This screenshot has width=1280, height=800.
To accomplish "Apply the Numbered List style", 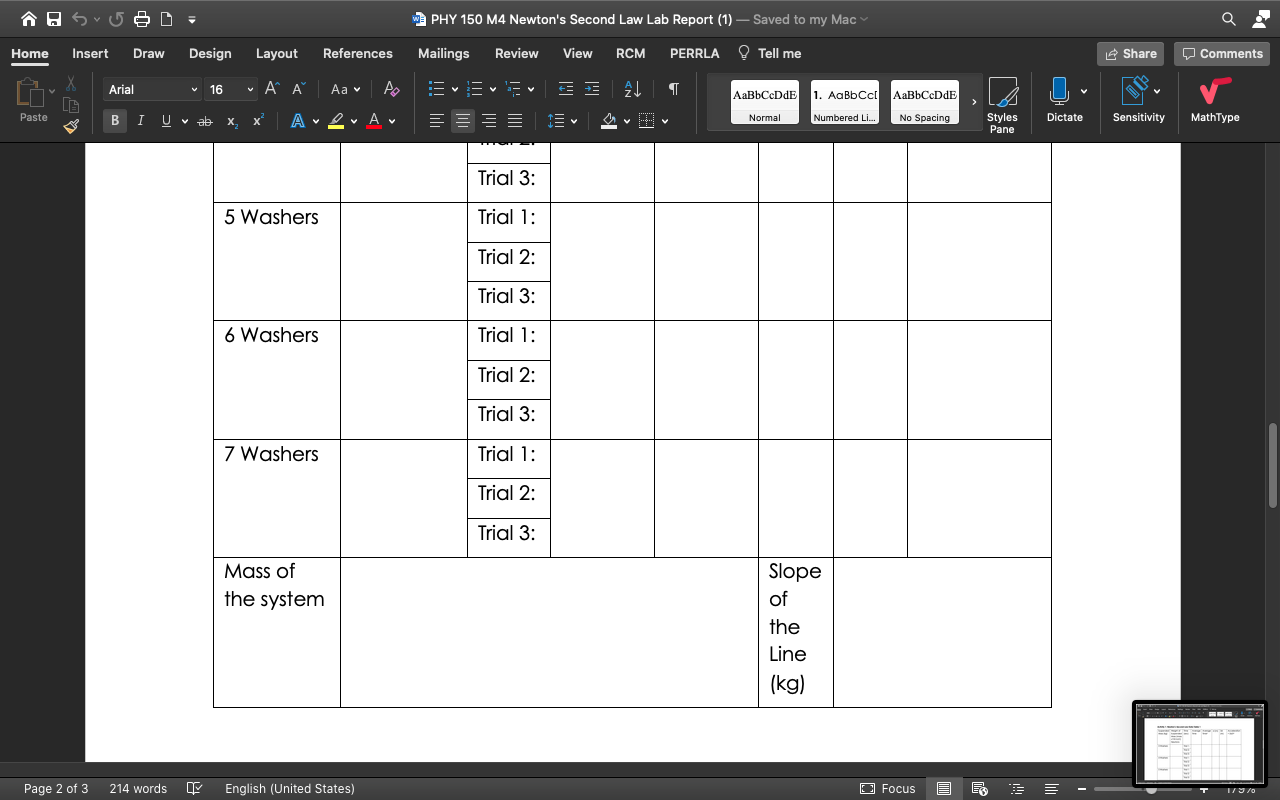I will pyautogui.click(x=844, y=100).
